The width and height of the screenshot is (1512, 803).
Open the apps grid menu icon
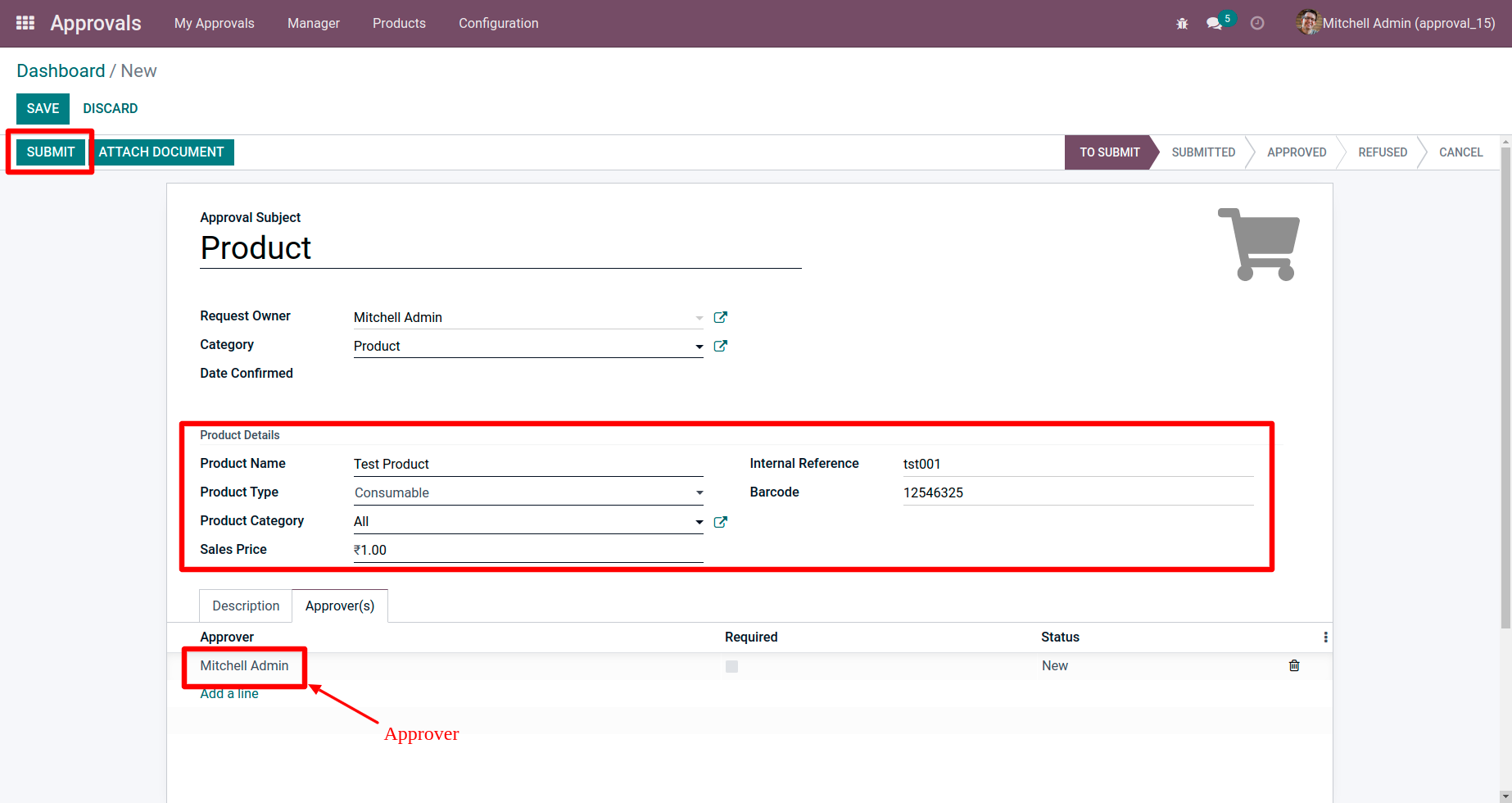tap(25, 23)
